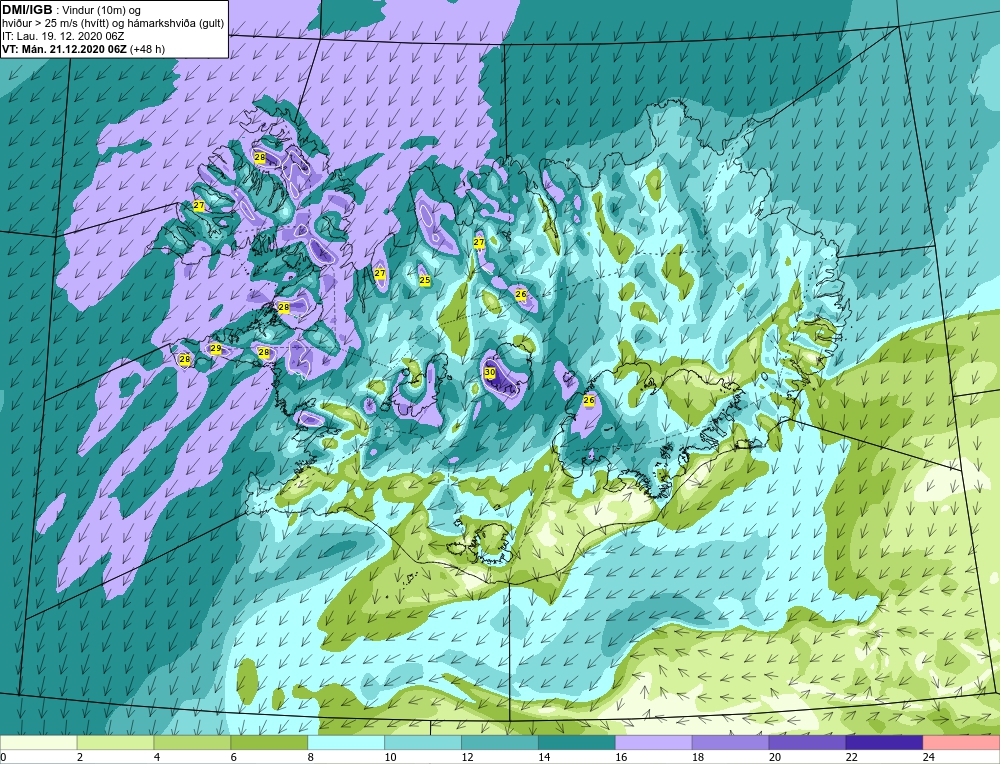Click the 18–20 m/s purple legend swatch

(x=730, y=743)
